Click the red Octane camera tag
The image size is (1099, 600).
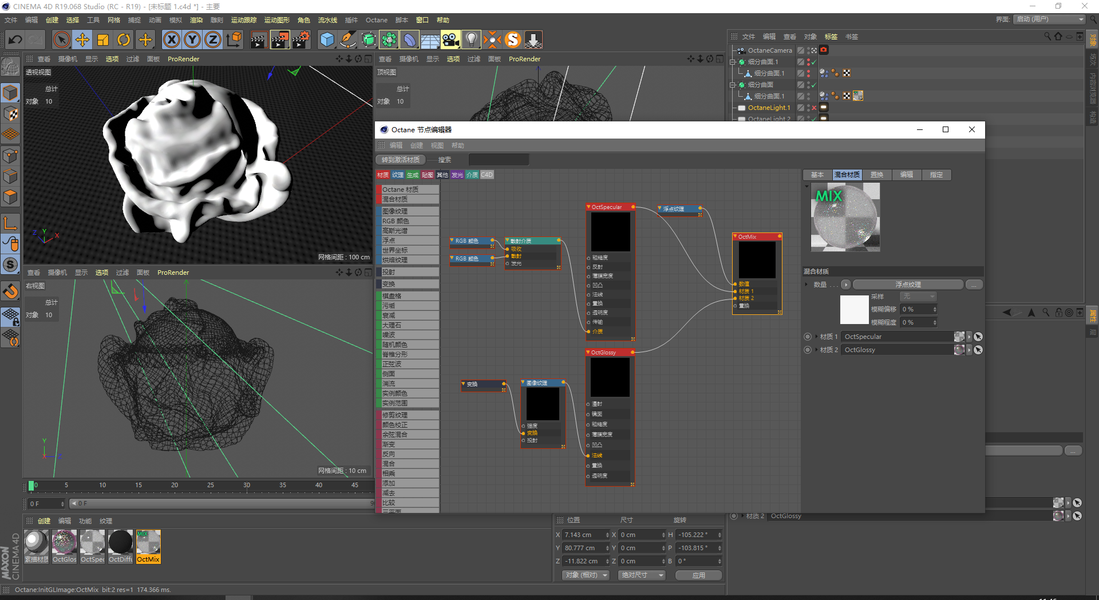824,50
